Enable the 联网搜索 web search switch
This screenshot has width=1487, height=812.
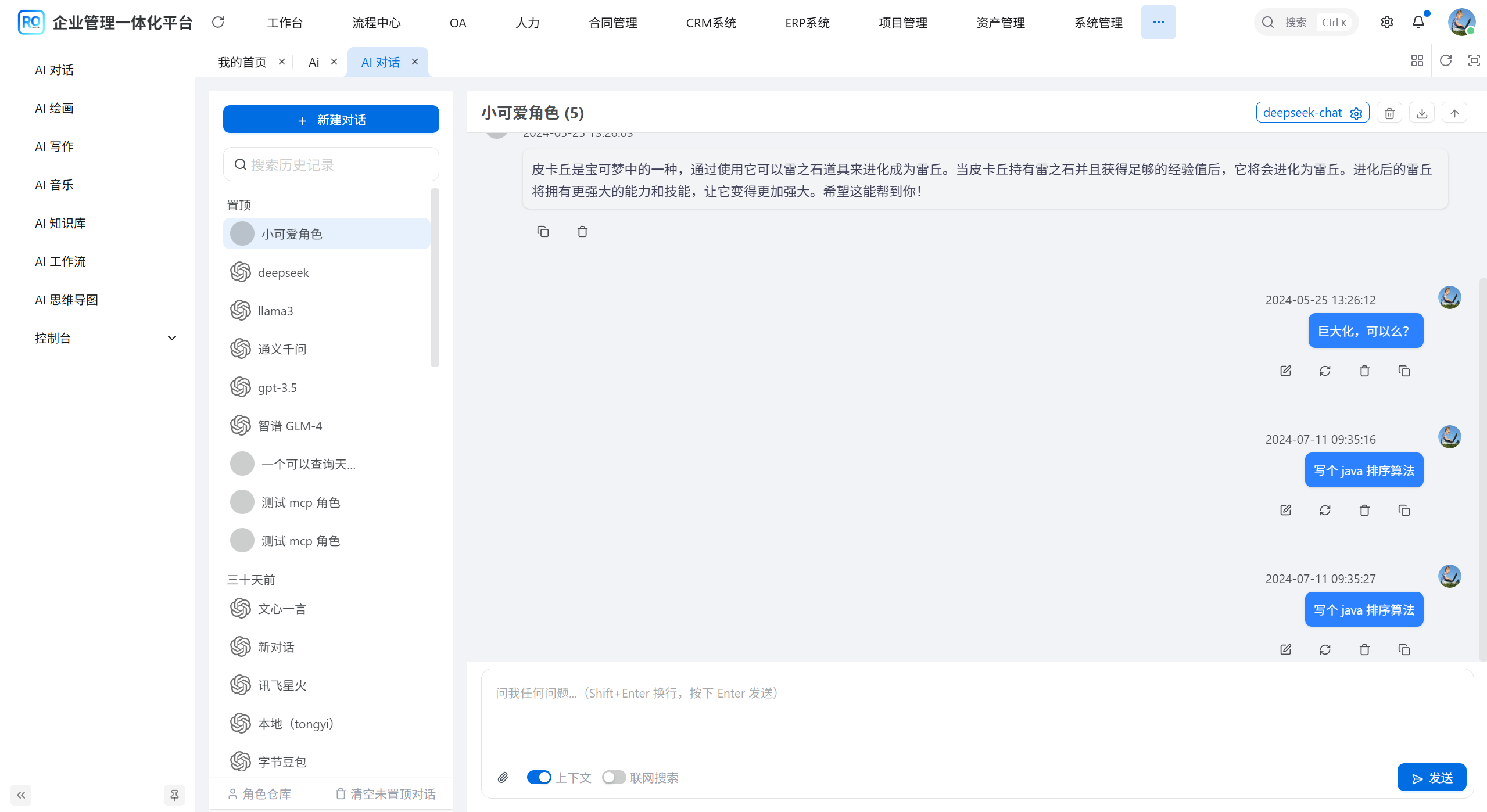coord(614,777)
